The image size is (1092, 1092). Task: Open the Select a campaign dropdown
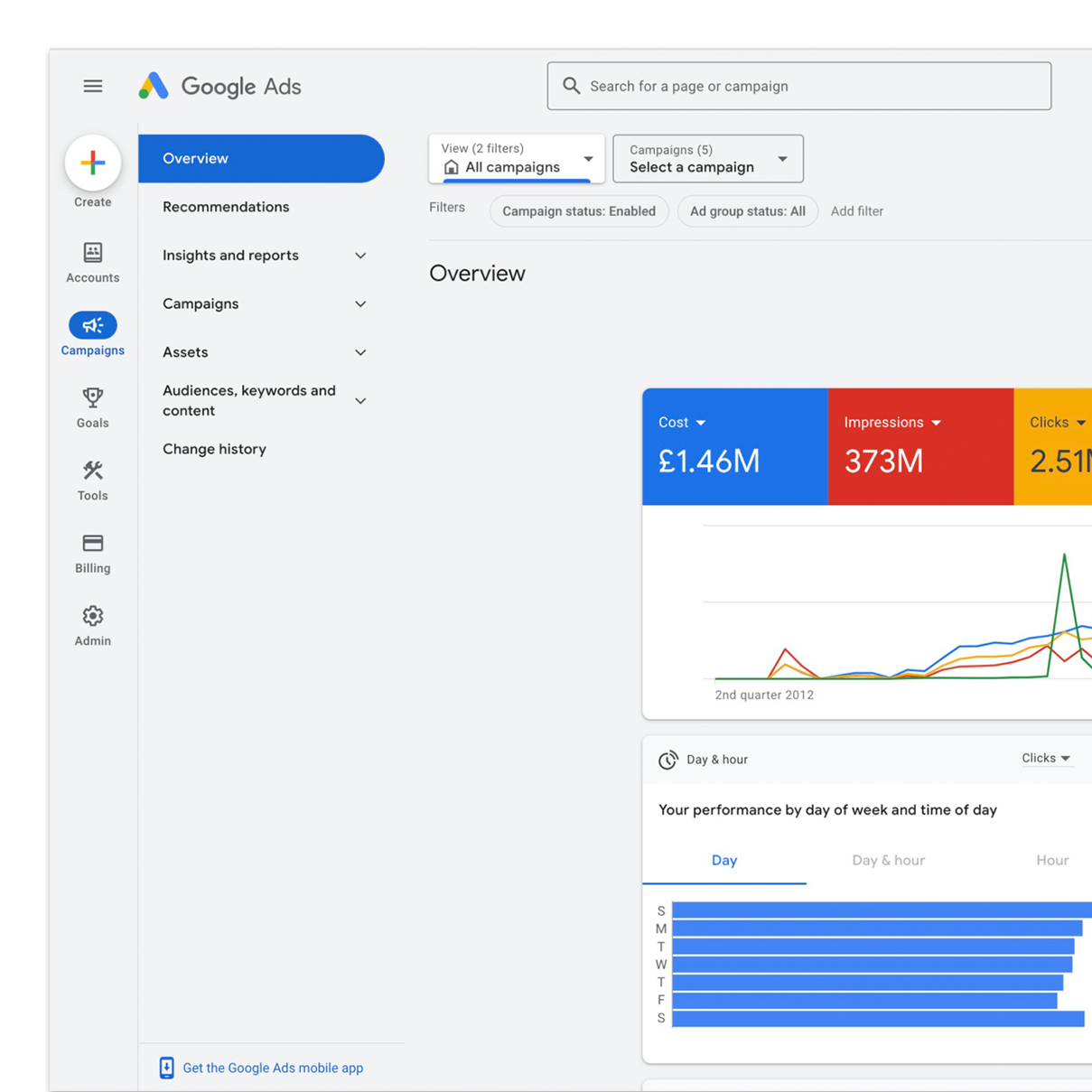pos(708,159)
